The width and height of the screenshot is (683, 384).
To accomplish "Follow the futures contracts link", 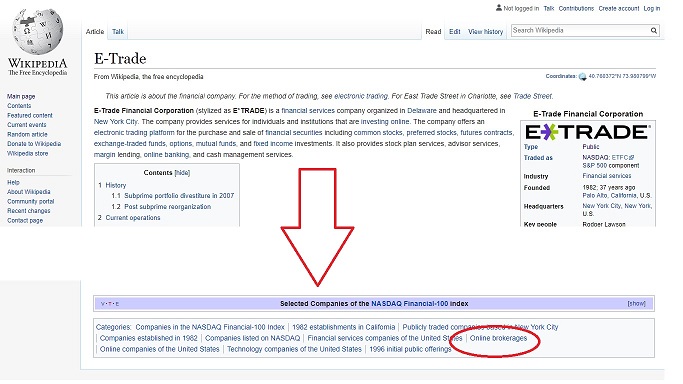I will coord(487,132).
